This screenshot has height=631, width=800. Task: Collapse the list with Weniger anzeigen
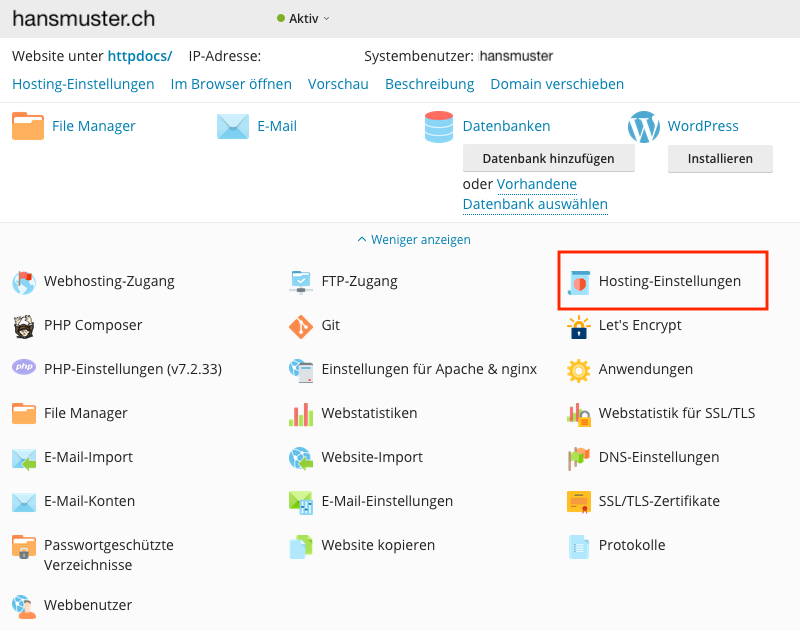click(x=414, y=240)
